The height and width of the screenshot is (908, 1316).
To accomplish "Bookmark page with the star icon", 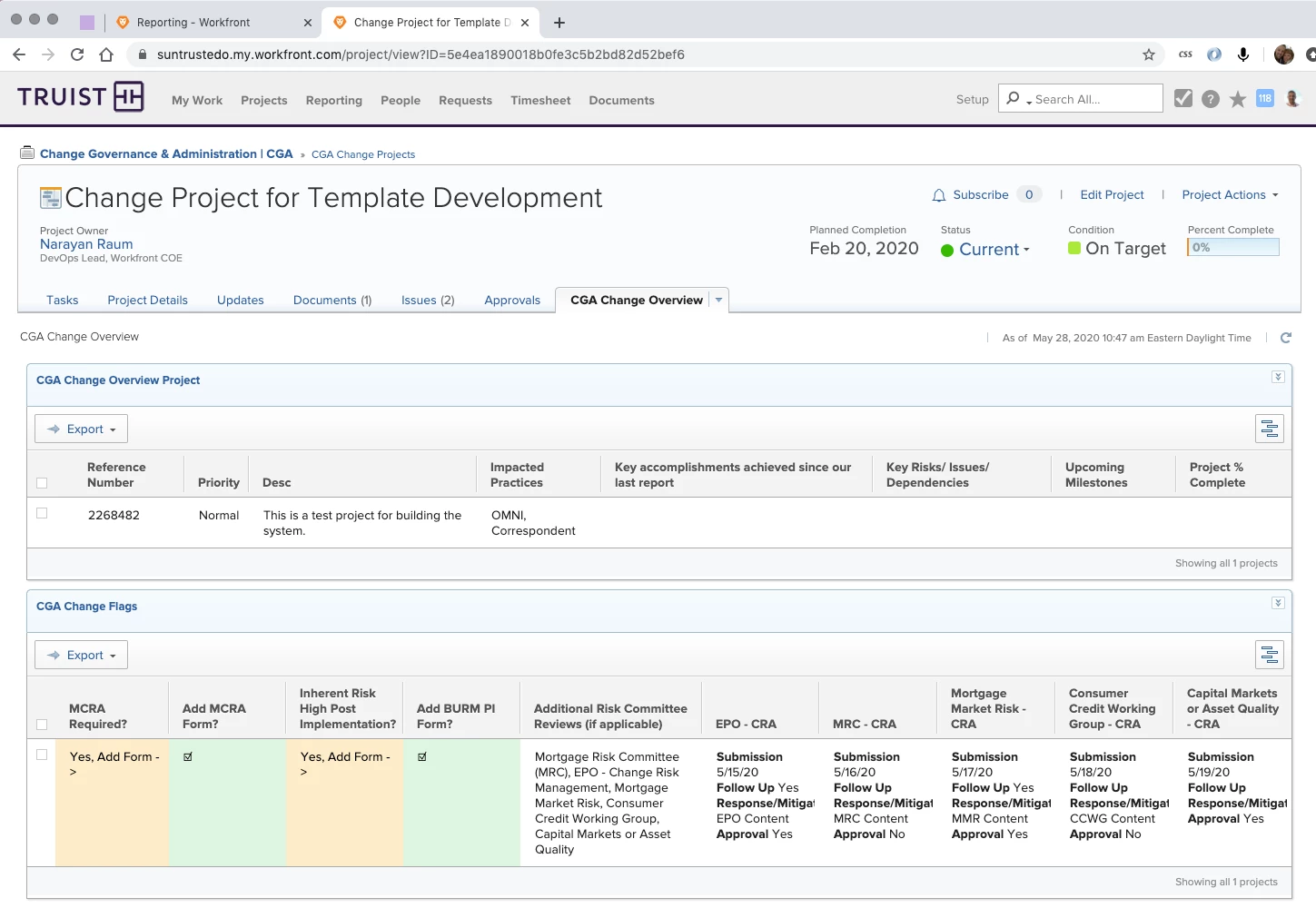I will tap(1149, 54).
